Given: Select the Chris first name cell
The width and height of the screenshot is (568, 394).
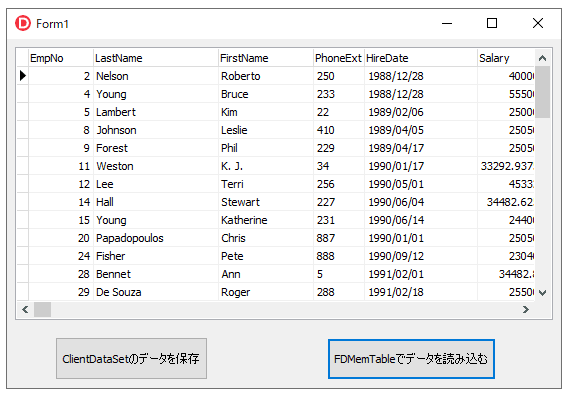Looking at the screenshot, I should (x=266, y=238).
